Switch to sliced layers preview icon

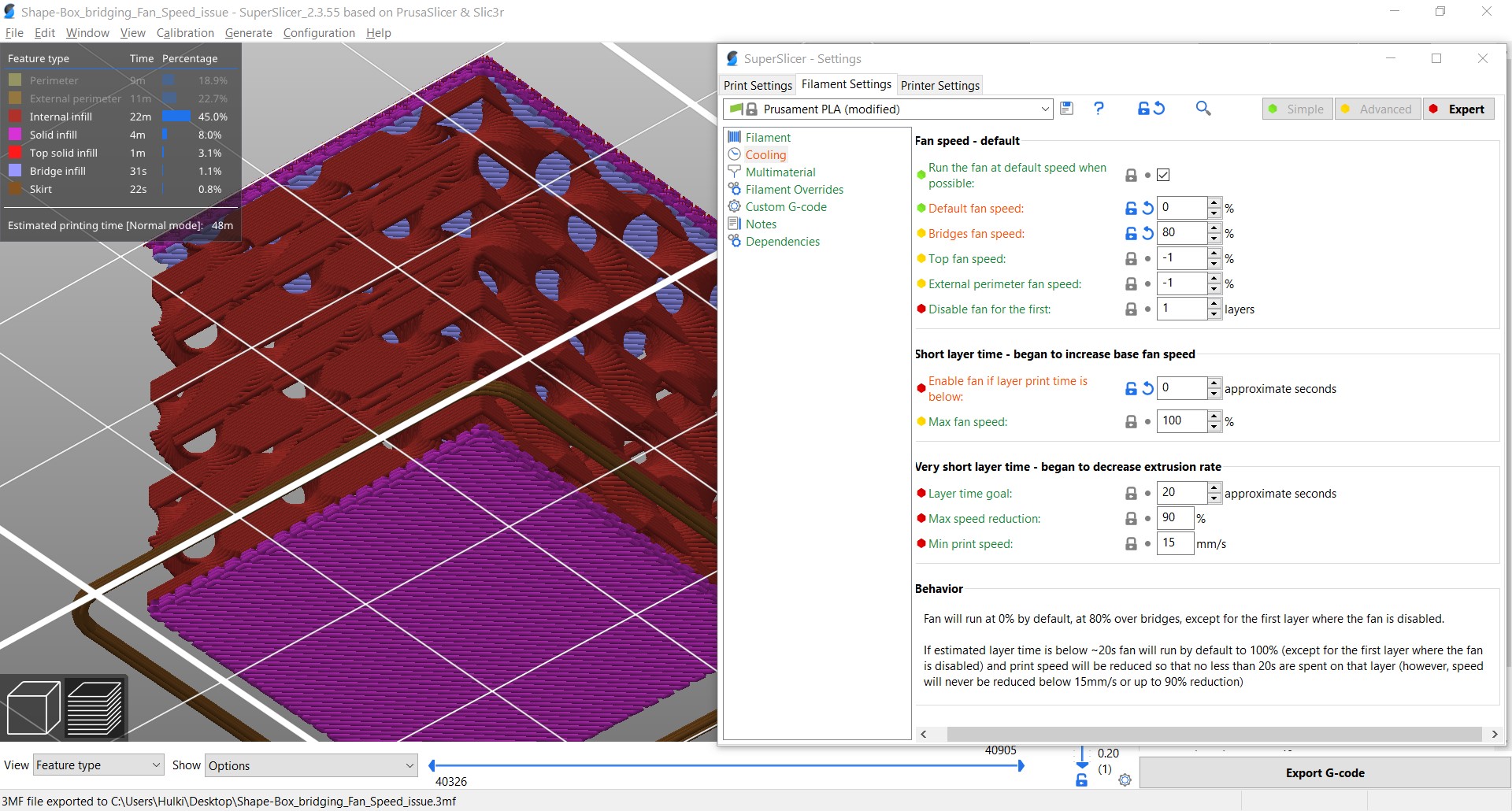click(94, 708)
